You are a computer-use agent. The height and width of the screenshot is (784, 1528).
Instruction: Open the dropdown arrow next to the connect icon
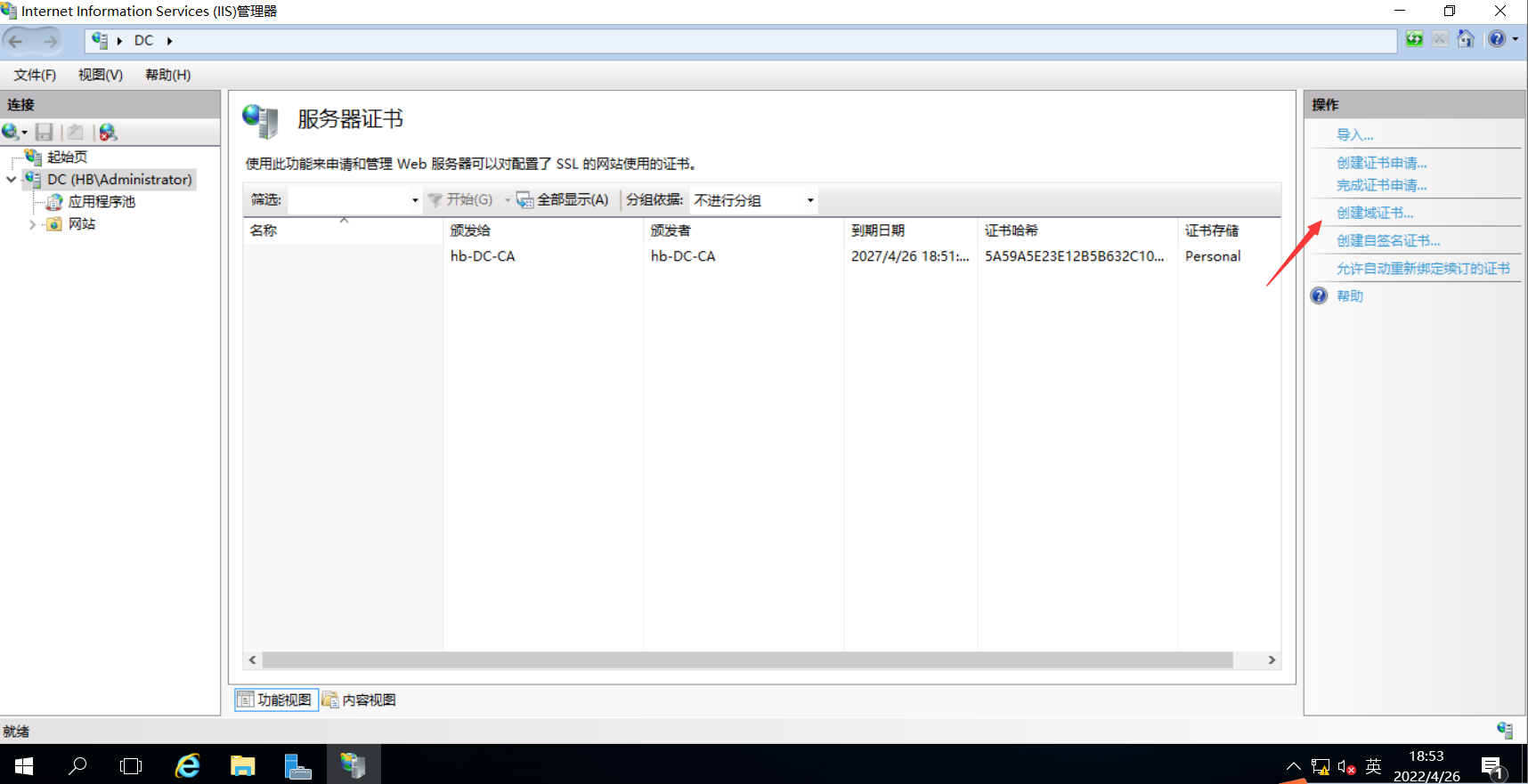coord(24,133)
